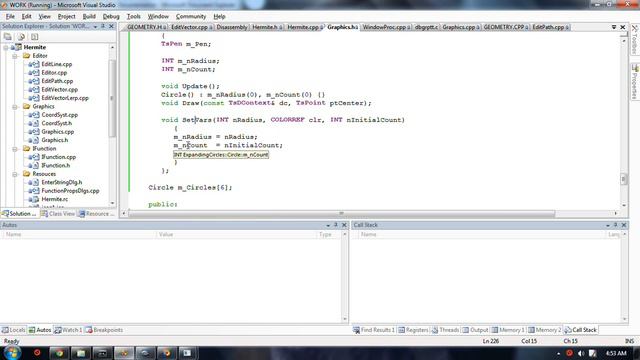The width and height of the screenshot is (640, 360).
Task: Open the Solution Explorer window position dropdown
Action: pos(95,27)
